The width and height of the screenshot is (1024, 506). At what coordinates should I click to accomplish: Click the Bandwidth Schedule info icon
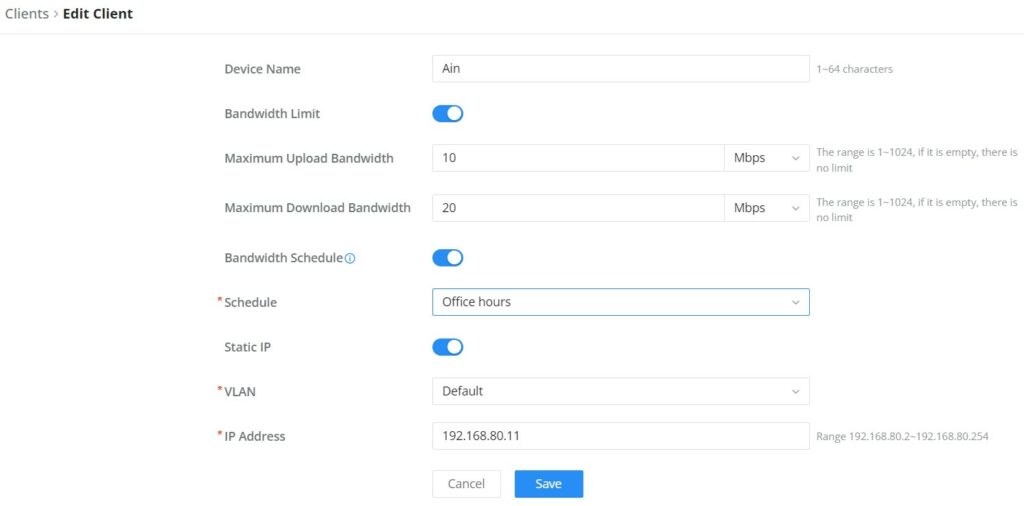click(x=350, y=259)
